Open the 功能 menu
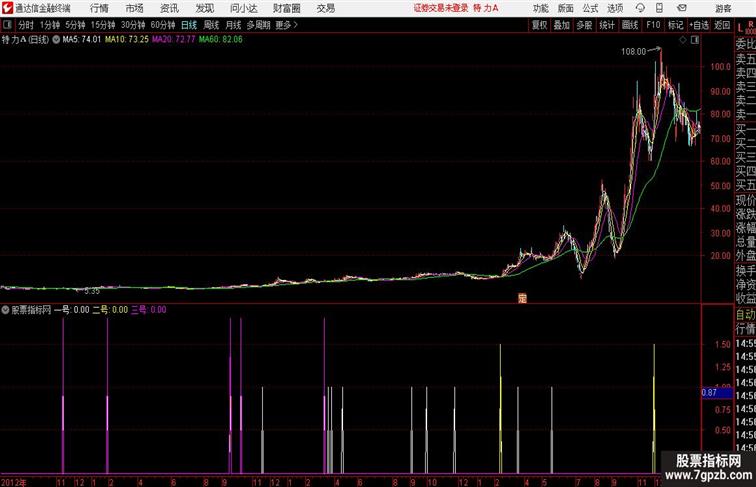Viewport: 756px width, 487px height. 540,8
